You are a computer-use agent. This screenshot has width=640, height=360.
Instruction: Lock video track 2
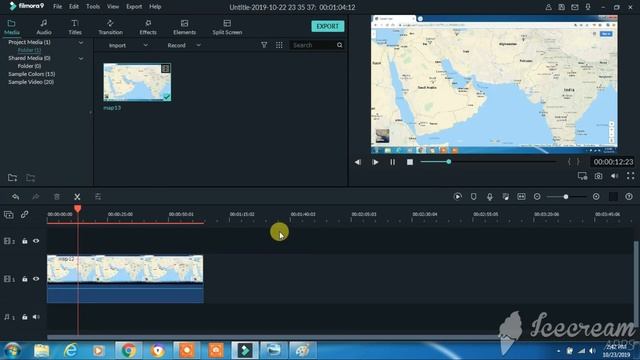(24, 241)
